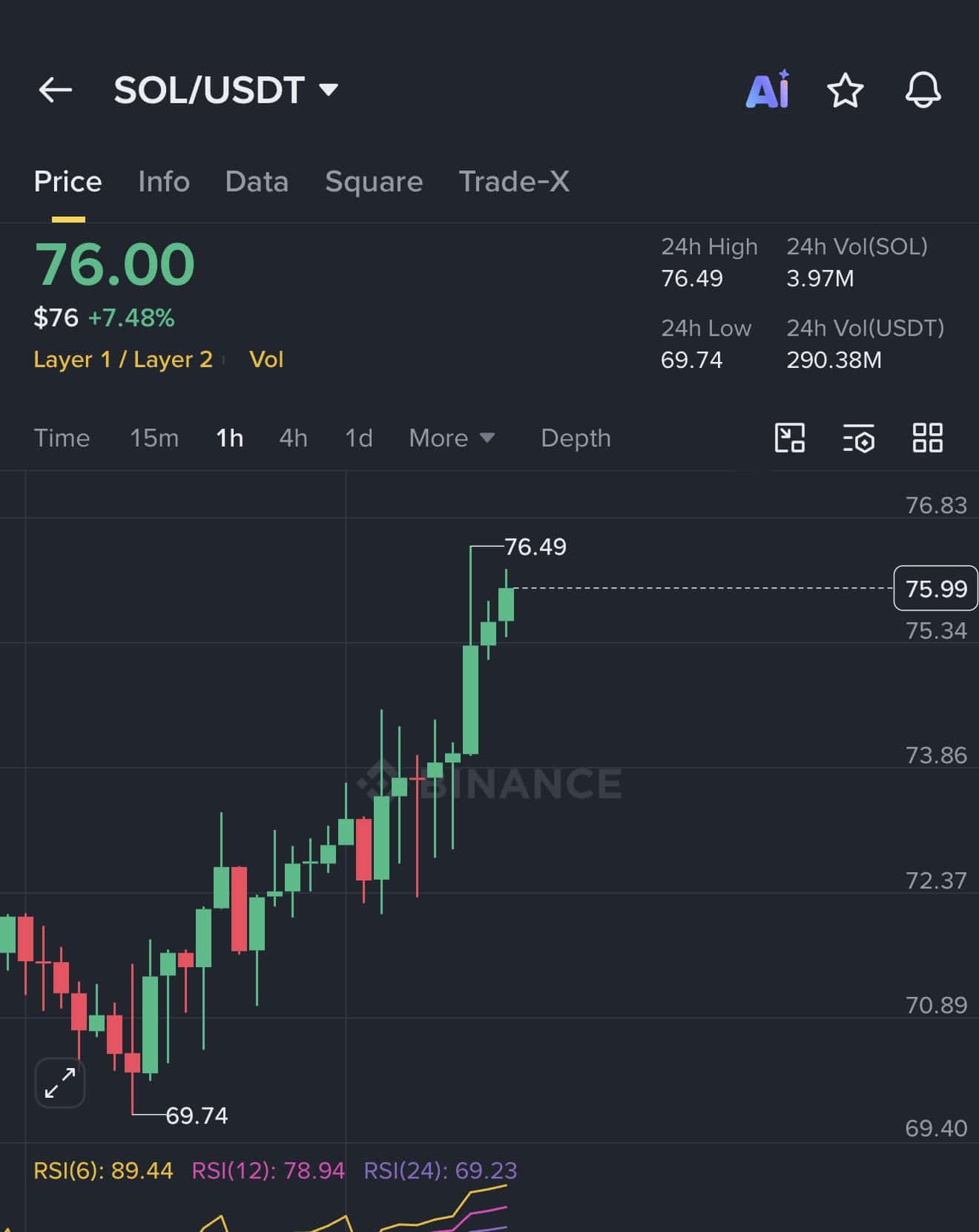Tap the latest green candlestick
This screenshot has width=979, height=1232.
pos(506,604)
